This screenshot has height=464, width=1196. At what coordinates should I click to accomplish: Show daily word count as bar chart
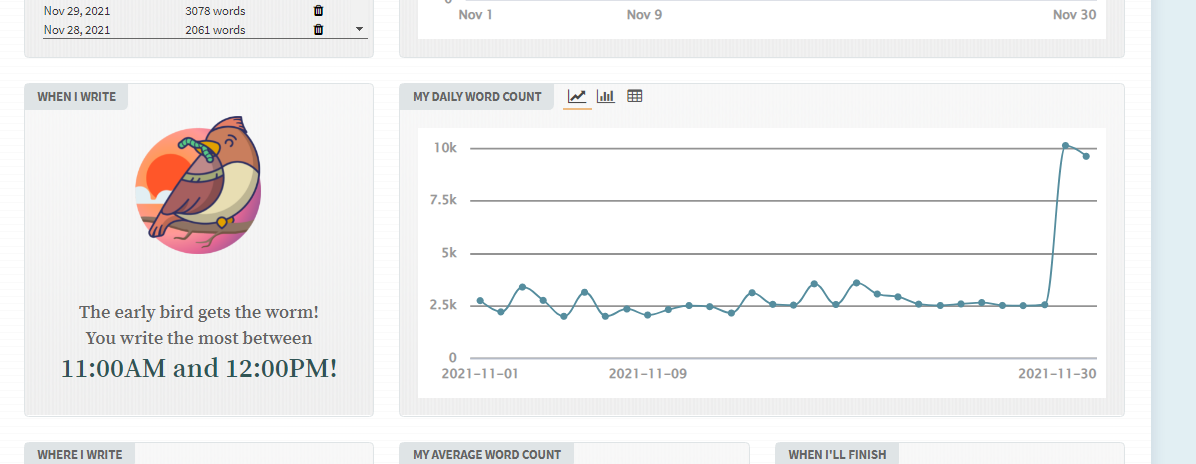pos(605,96)
